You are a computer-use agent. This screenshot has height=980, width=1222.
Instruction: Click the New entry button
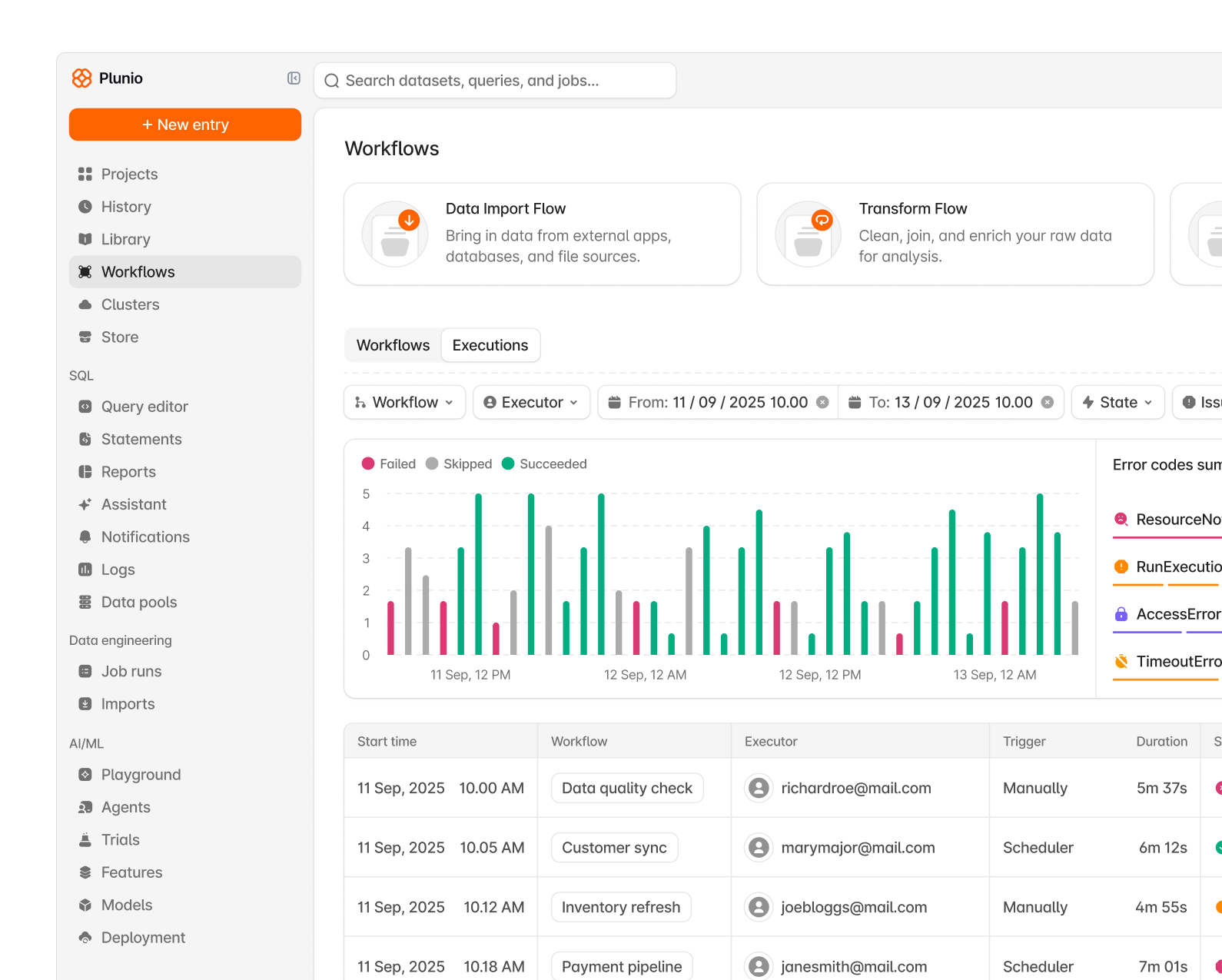click(185, 125)
